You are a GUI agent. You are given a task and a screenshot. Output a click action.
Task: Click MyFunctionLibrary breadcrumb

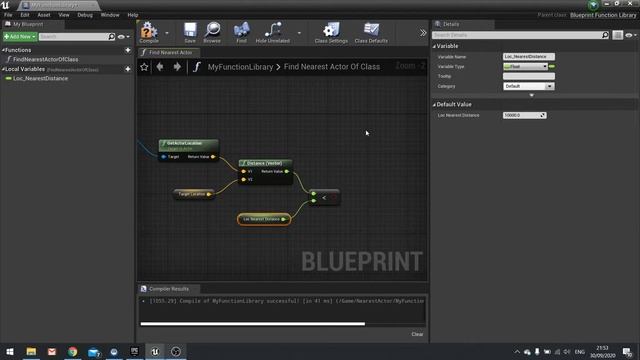tap(240, 67)
